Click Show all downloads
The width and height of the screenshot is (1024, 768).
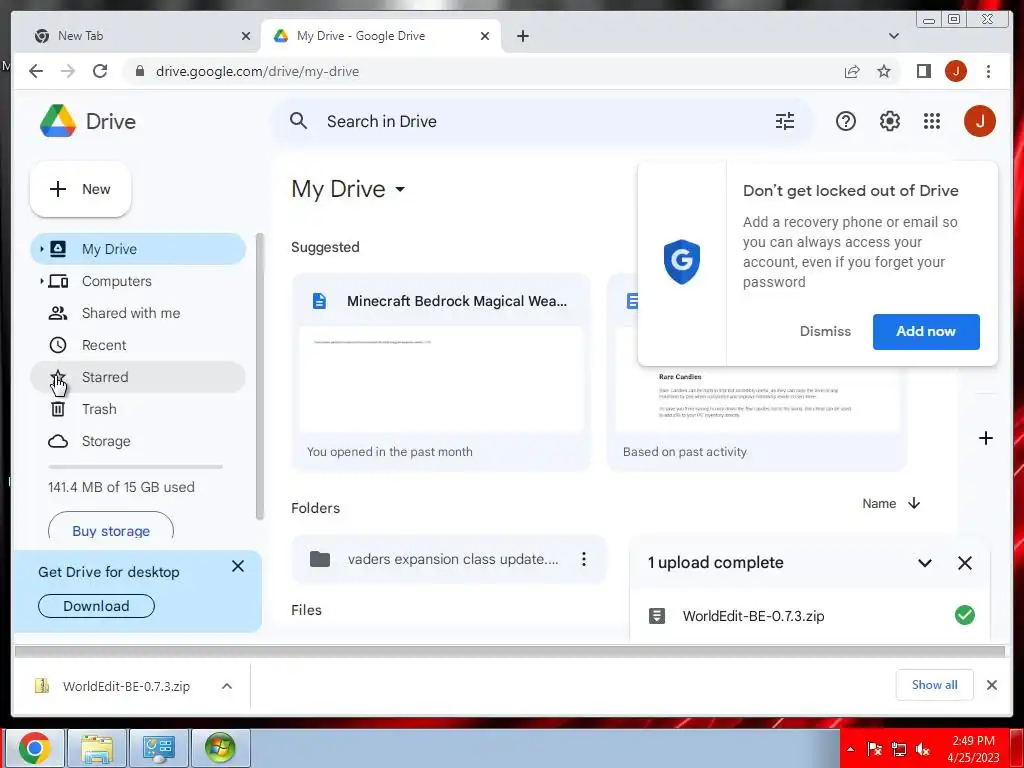(935, 684)
